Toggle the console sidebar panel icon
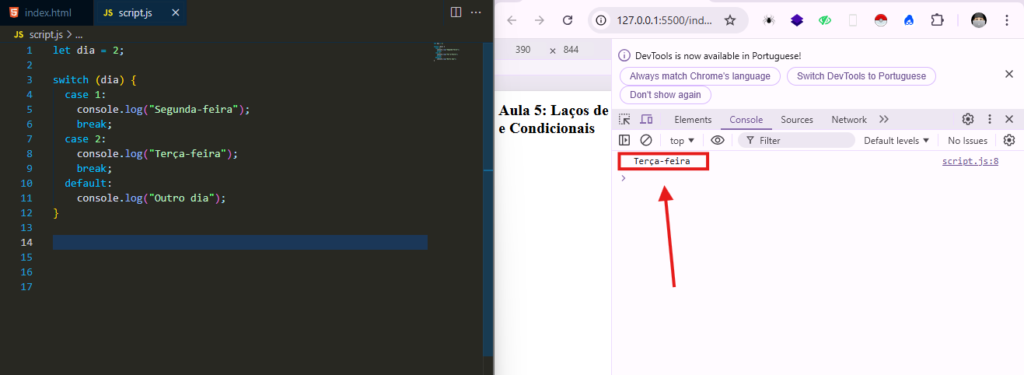The height and width of the screenshot is (375, 1024). point(625,140)
